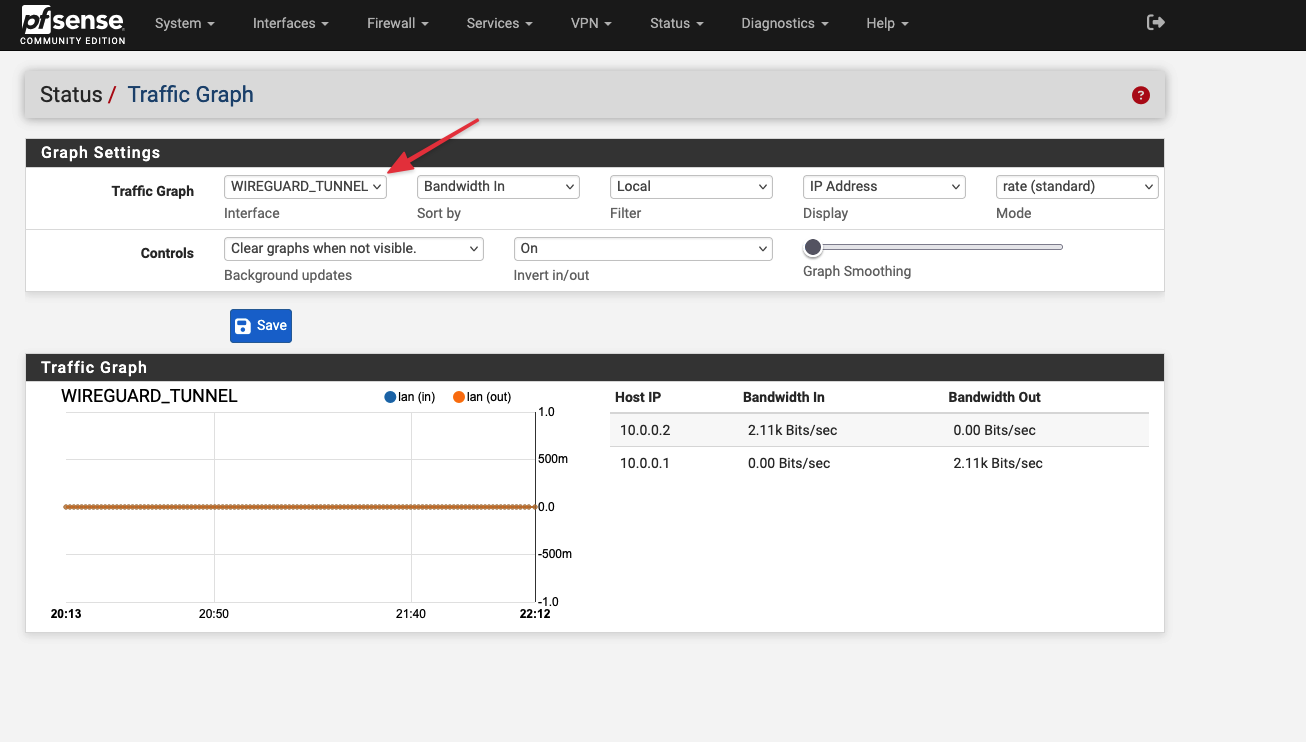The height and width of the screenshot is (742, 1306).
Task: Open the Sort by Bandwidth In dropdown
Action: 498,186
